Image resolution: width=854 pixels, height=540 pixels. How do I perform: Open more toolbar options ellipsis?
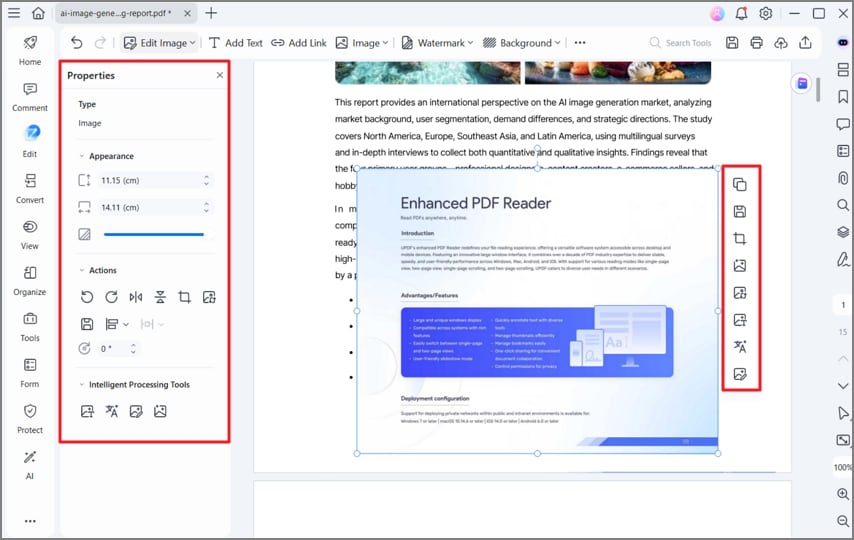(580, 43)
